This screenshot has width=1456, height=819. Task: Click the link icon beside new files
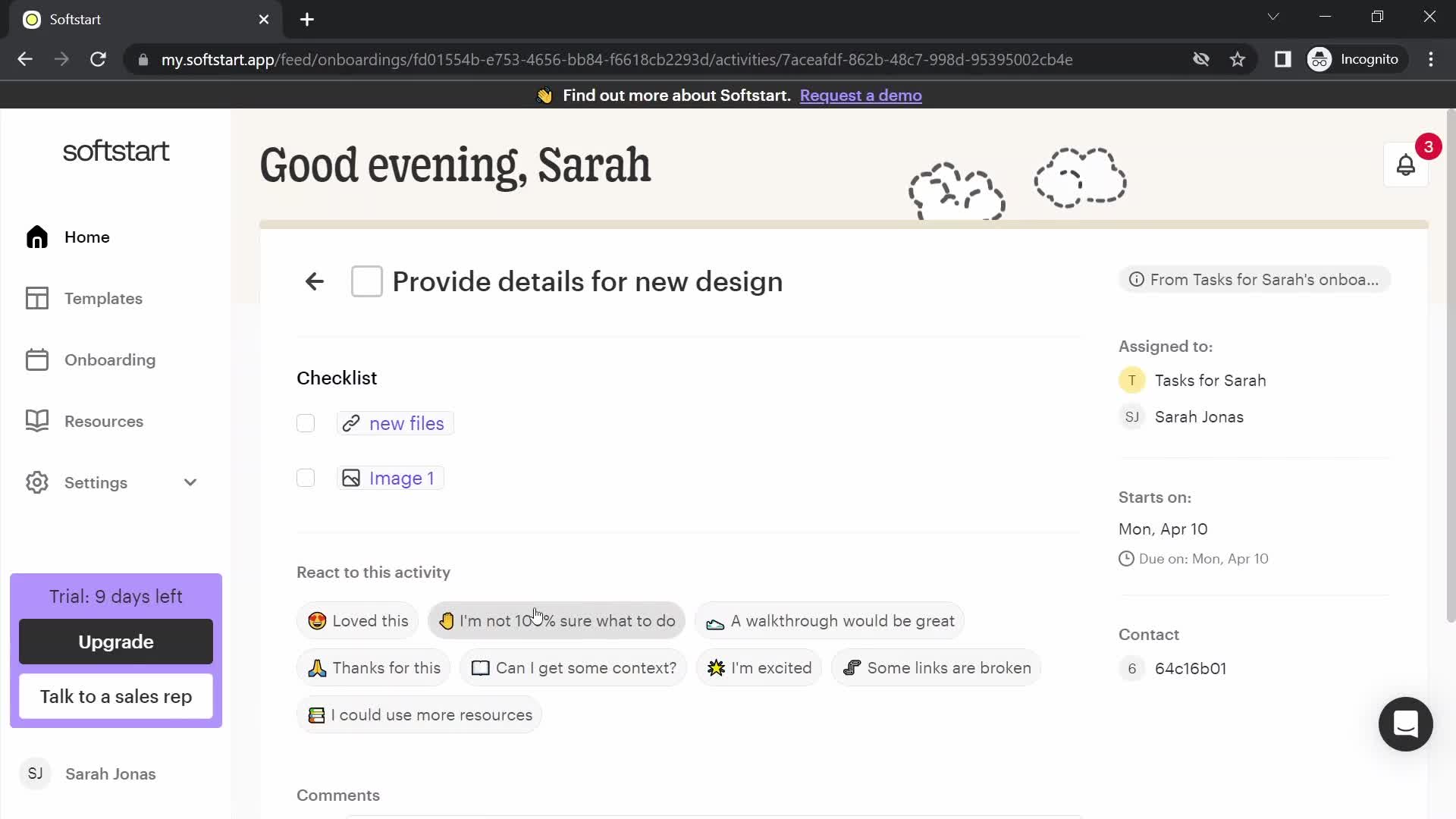point(350,424)
